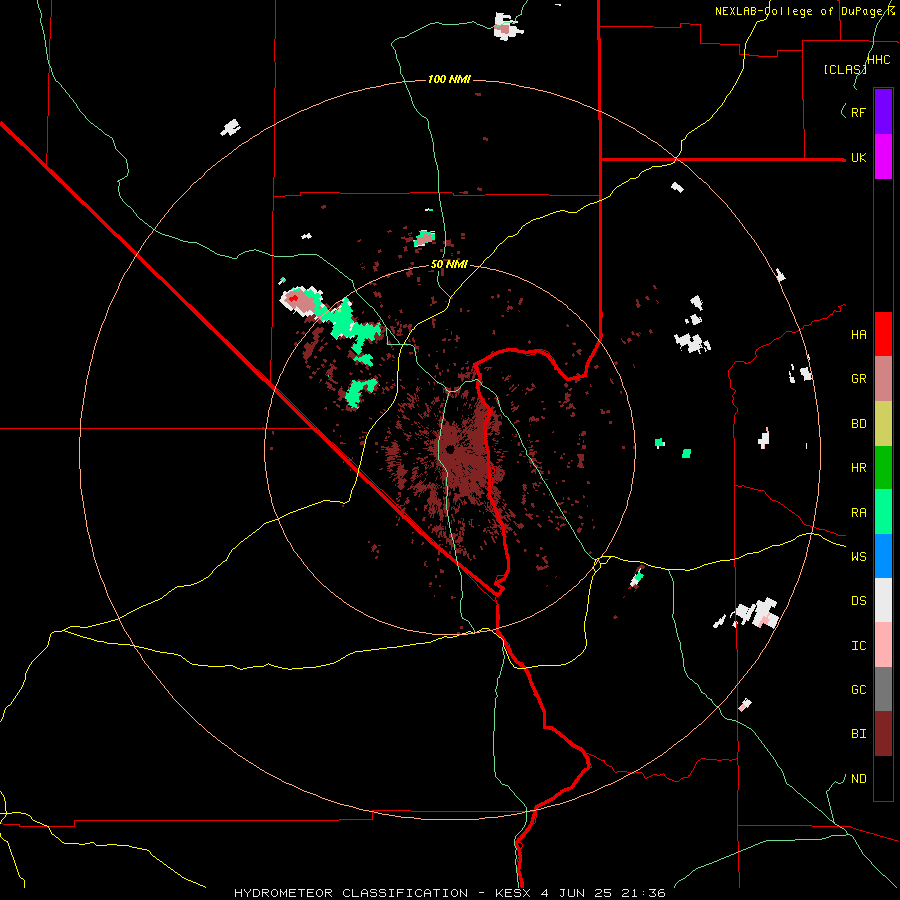Image resolution: width=900 pixels, height=900 pixels.
Task: Click the 'RA' legend label
Action: point(858,513)
